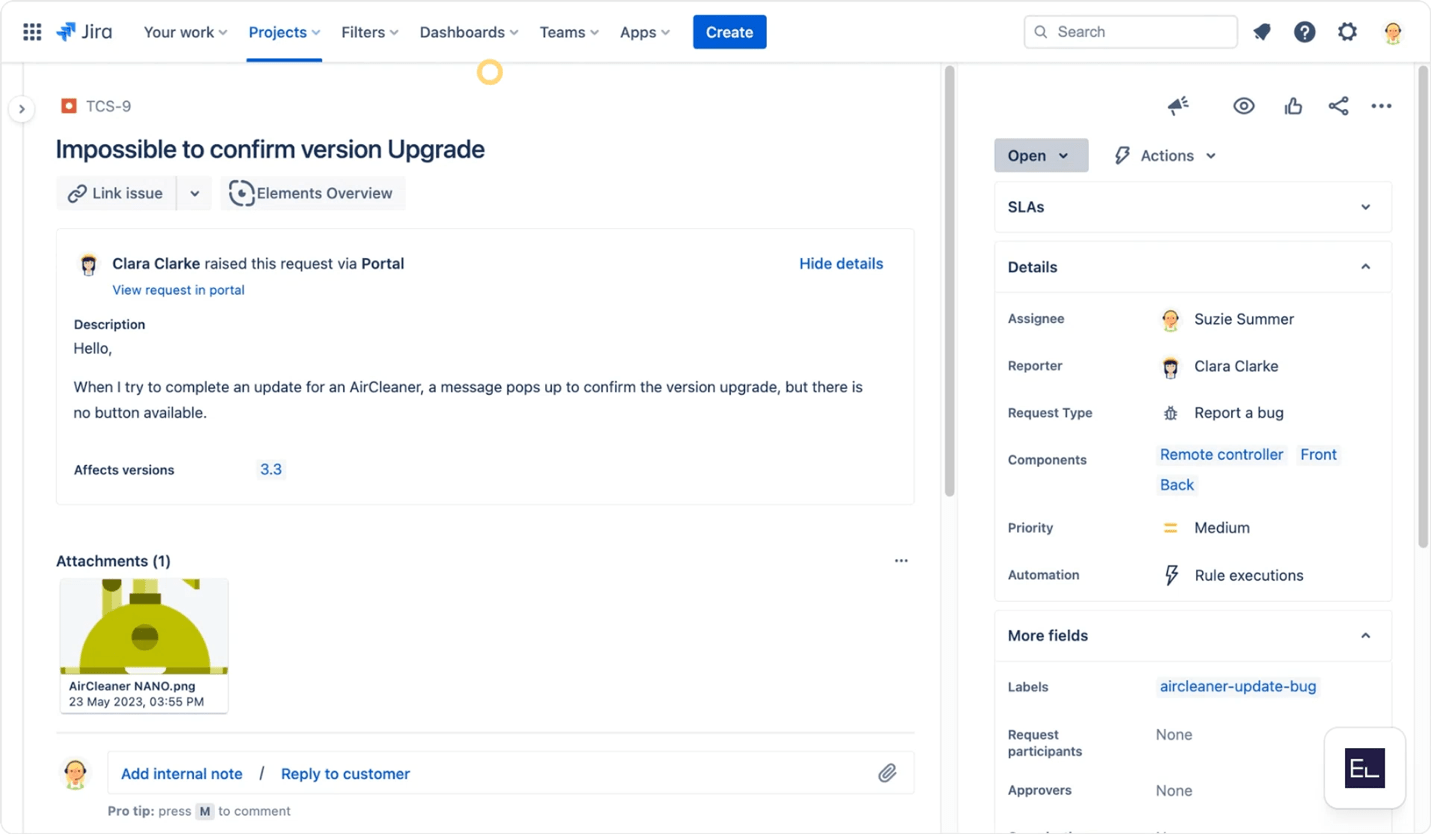This screenshot has width=1431, height=834.
Task: Click the Report a bug icon
Action: point(1170,413)
